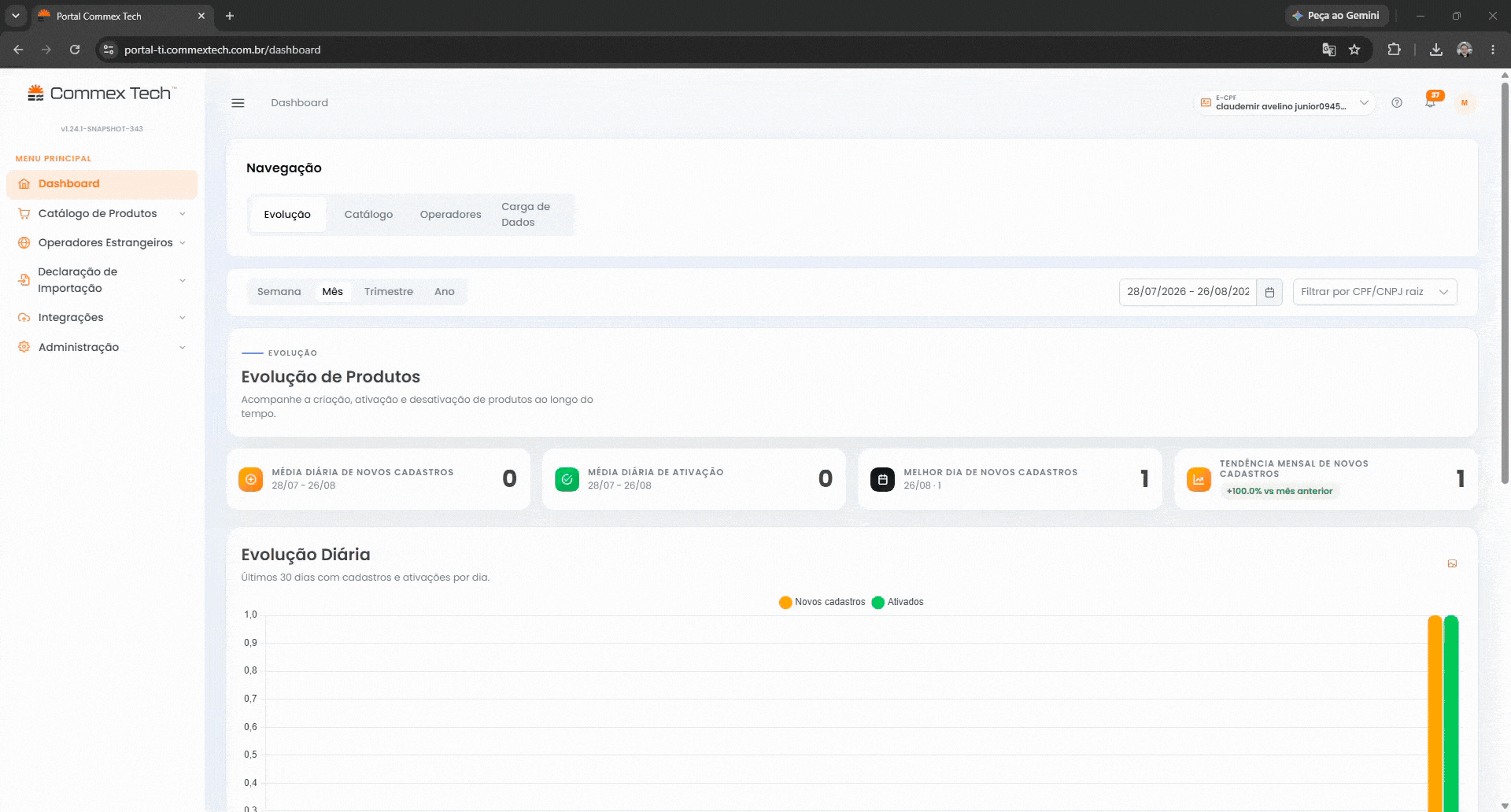Click the date range input field
This screenshot has height=812, width=1511.
click(x=1188, y=292)
